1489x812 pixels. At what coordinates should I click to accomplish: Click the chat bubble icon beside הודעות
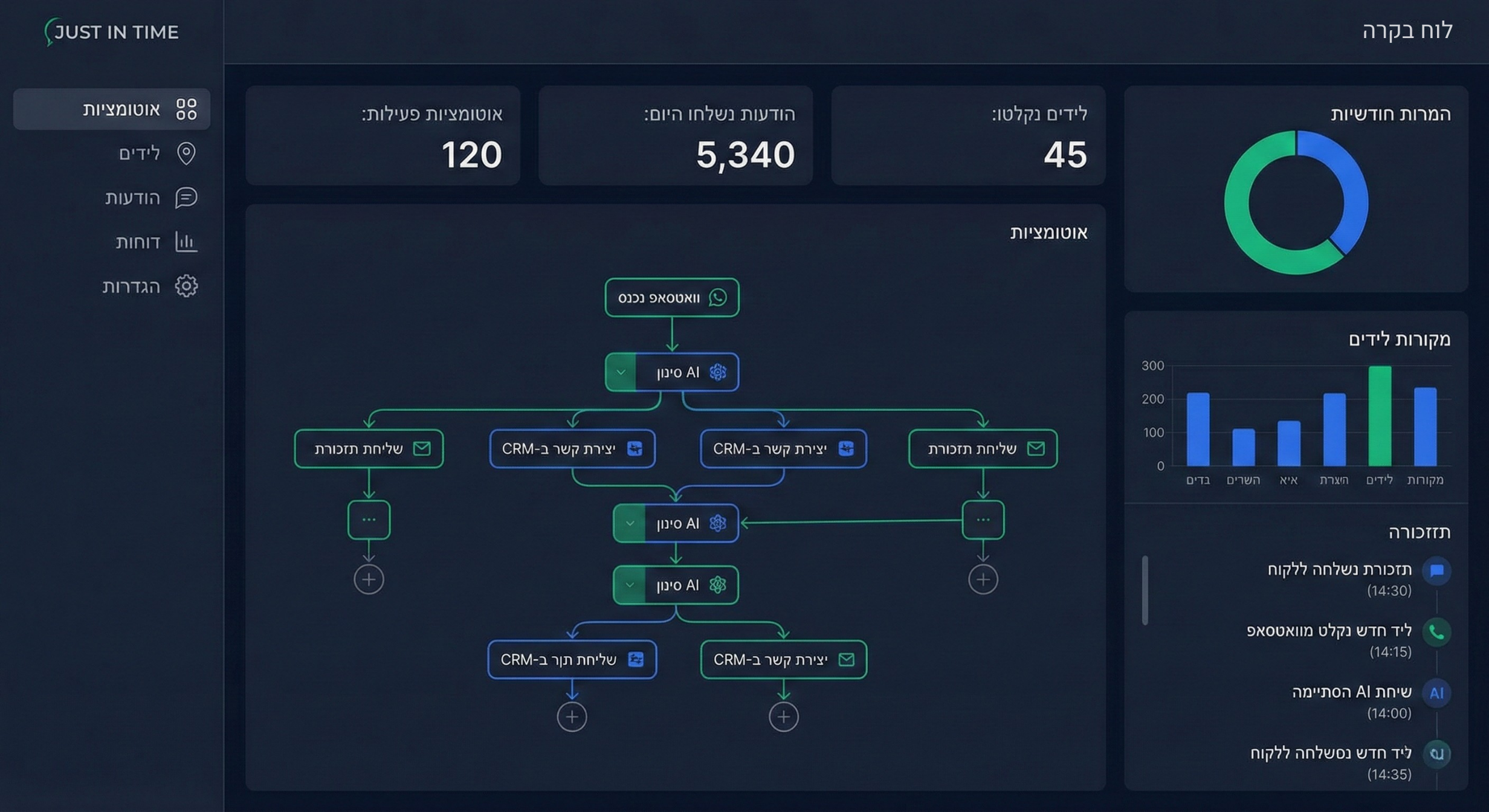click(186, 198)
